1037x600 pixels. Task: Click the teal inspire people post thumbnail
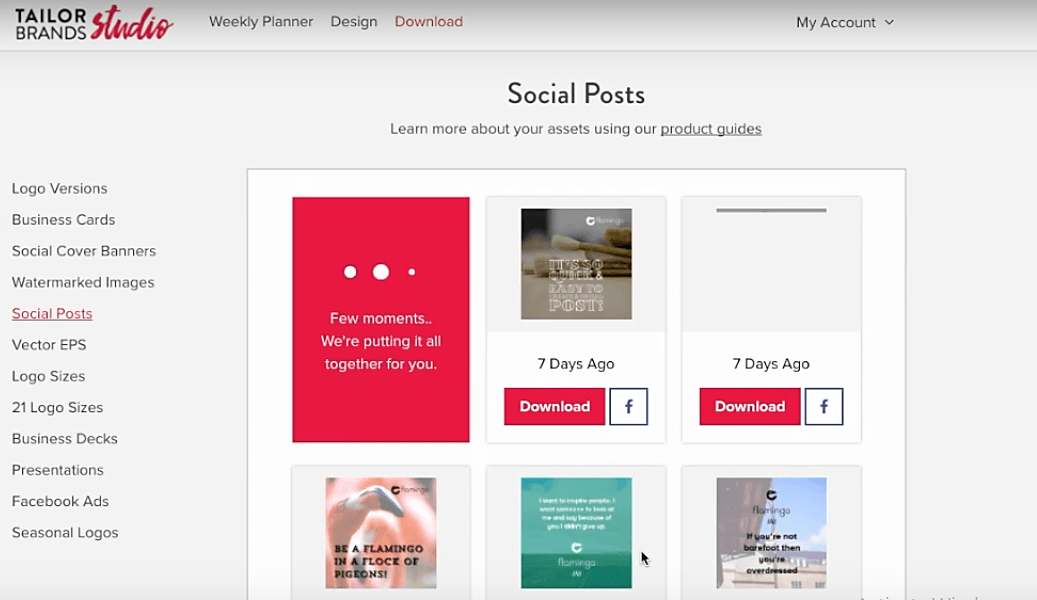point(576,533)
